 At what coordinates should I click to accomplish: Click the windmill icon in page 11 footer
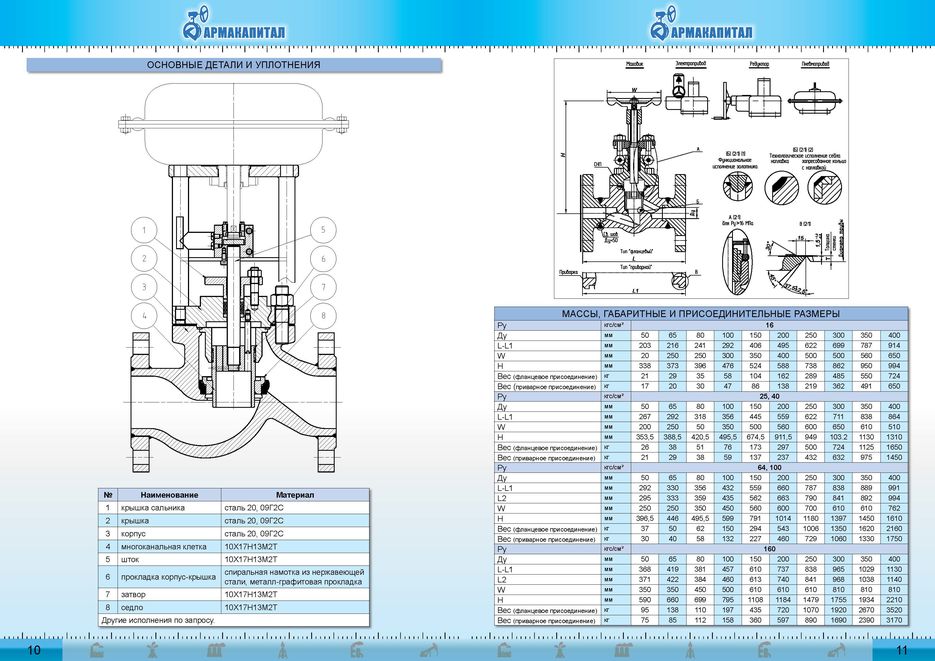point(560,650)
